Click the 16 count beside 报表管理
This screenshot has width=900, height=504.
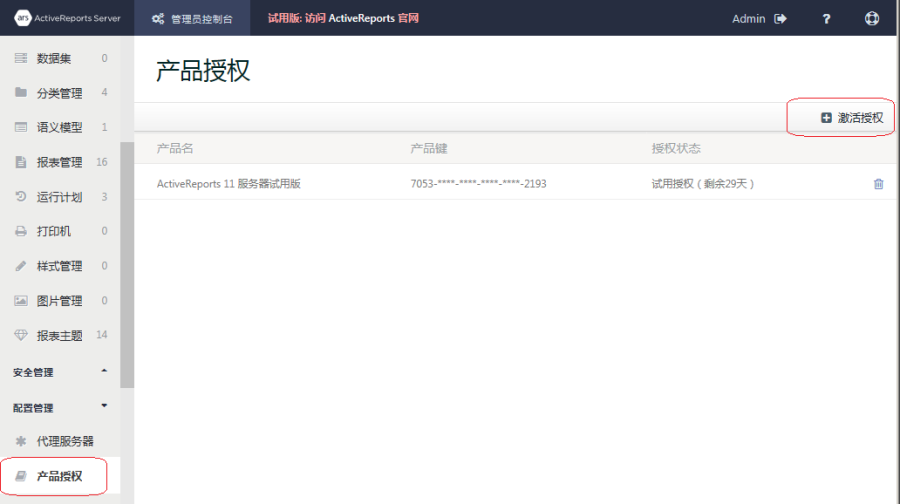(x=102, y=162)
